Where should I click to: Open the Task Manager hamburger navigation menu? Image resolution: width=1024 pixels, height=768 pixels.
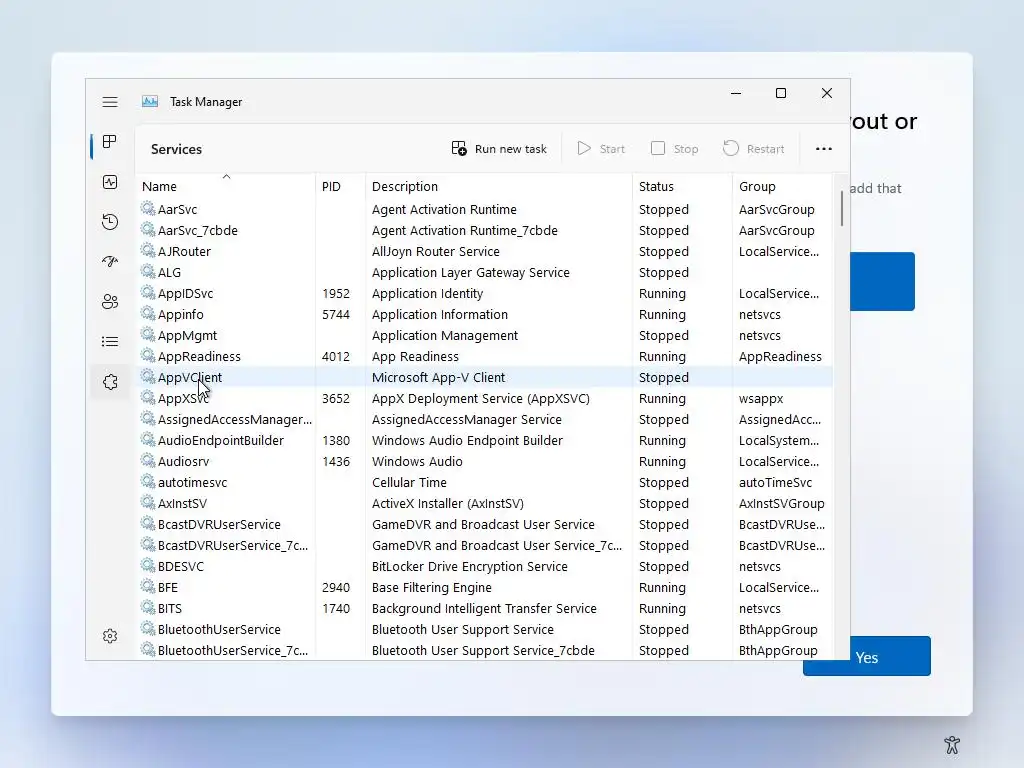click(x=110, y=102)
